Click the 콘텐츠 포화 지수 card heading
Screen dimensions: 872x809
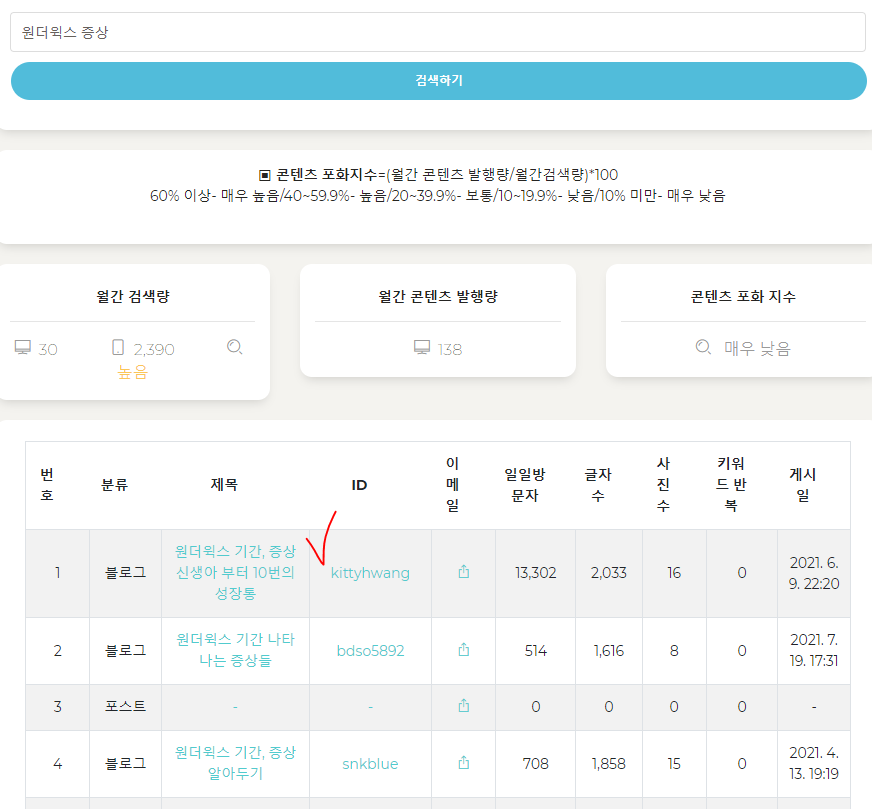(743, 296)
